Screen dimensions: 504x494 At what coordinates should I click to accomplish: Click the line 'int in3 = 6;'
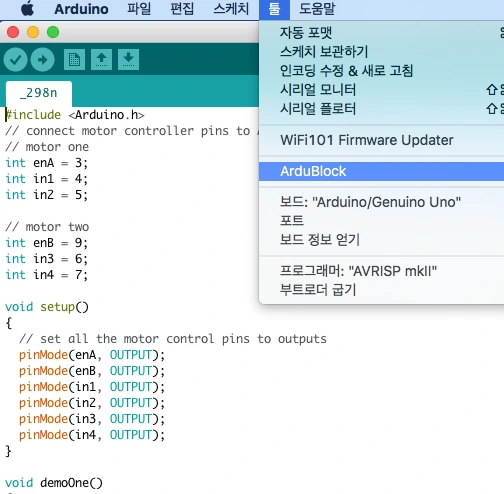tap(46, 259)
